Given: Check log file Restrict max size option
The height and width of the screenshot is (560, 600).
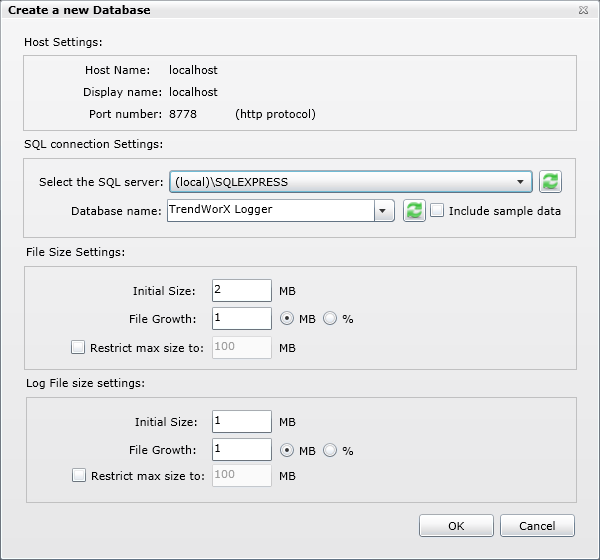Looking at the screenshot, I should (x=79, y=476).
